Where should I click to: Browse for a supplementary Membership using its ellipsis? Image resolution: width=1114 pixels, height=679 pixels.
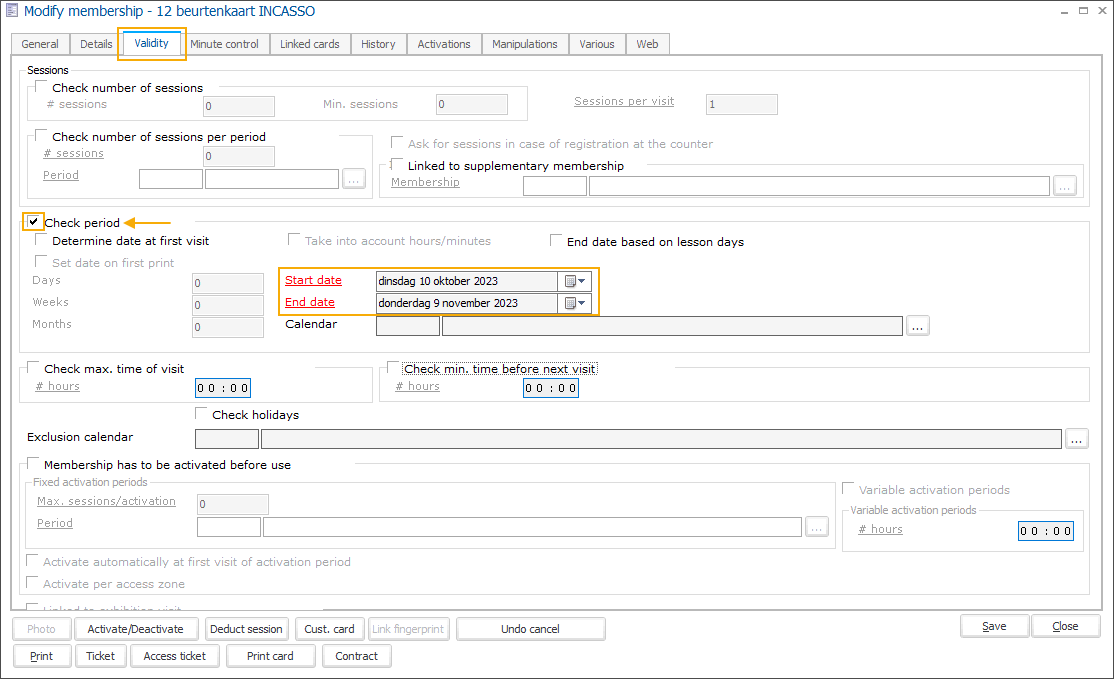(x=1064, y=184)
